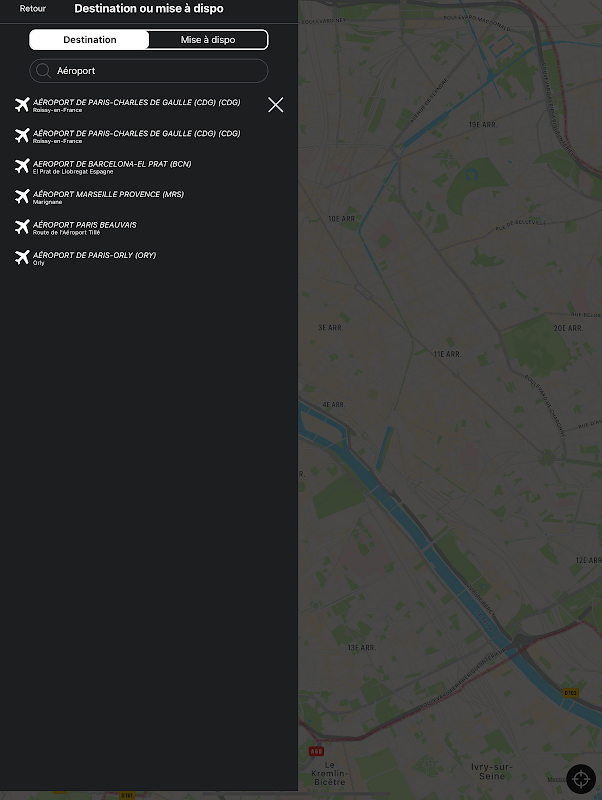Click Ivry-sur-Seine on the map

(x=491, y=771)
